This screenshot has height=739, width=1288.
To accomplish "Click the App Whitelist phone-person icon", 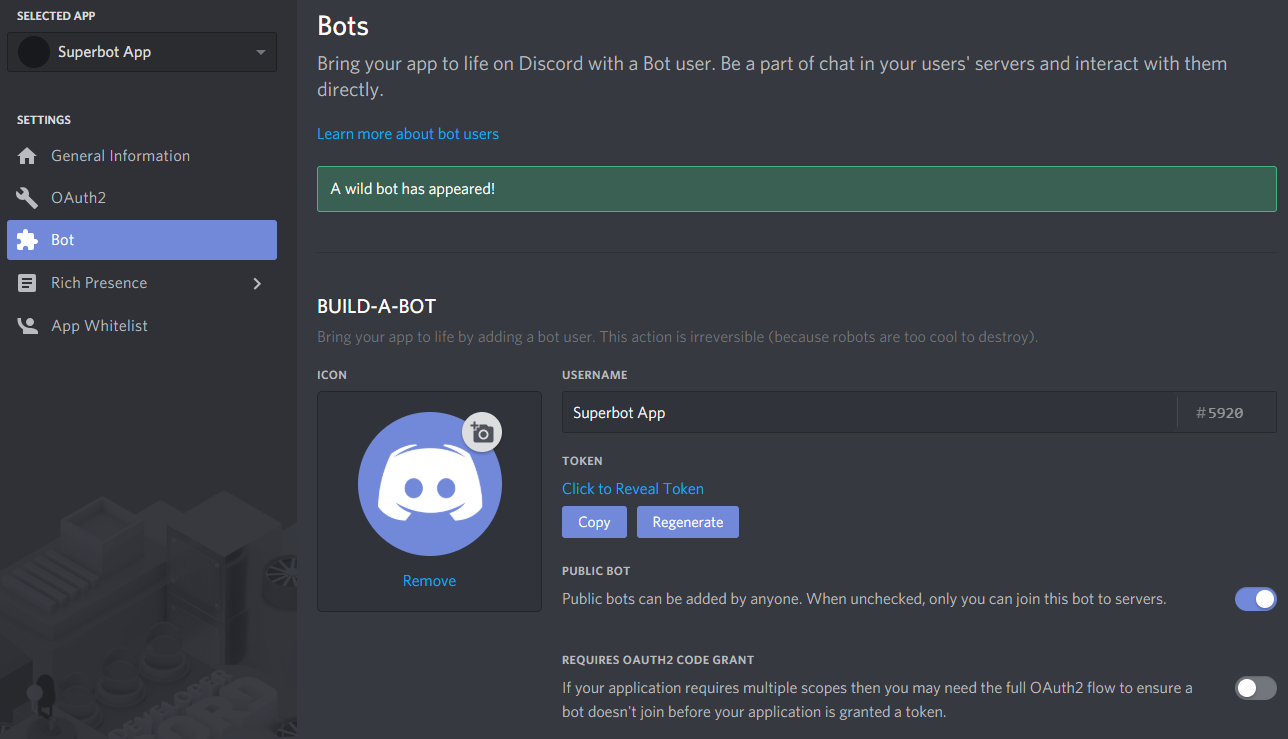I will coord(28,326).
